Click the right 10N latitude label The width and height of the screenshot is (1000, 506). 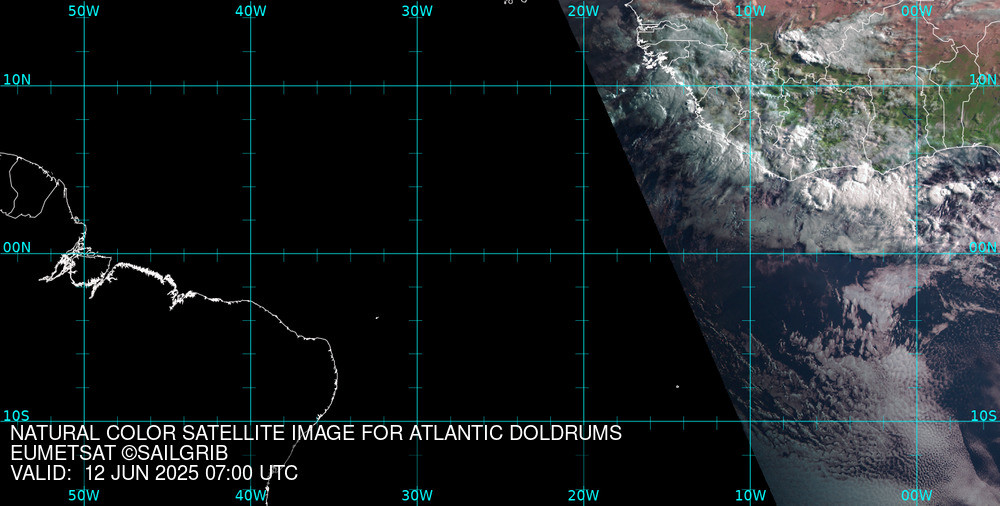pos(983,80)
